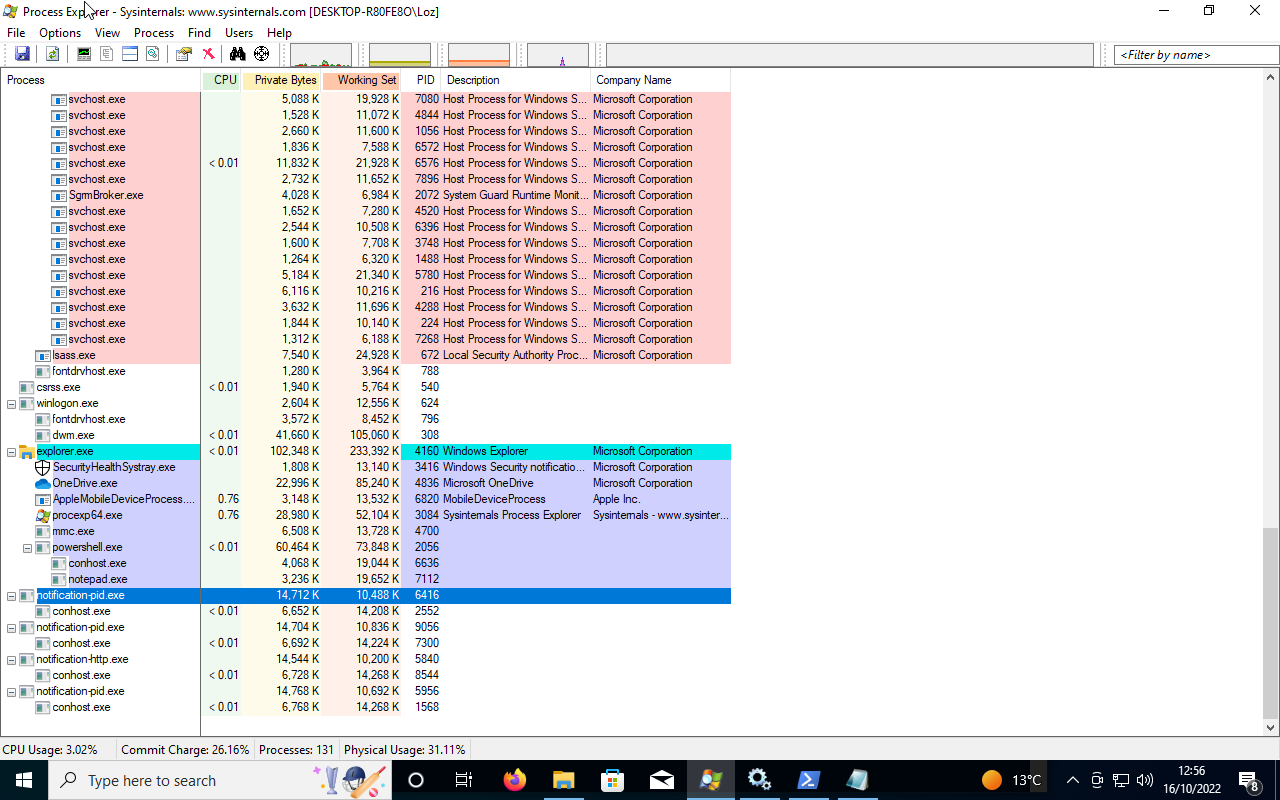Screen dimensions: 1280x800
Task: Toggle the Show Process Tree view
Action: click(108, 53)
